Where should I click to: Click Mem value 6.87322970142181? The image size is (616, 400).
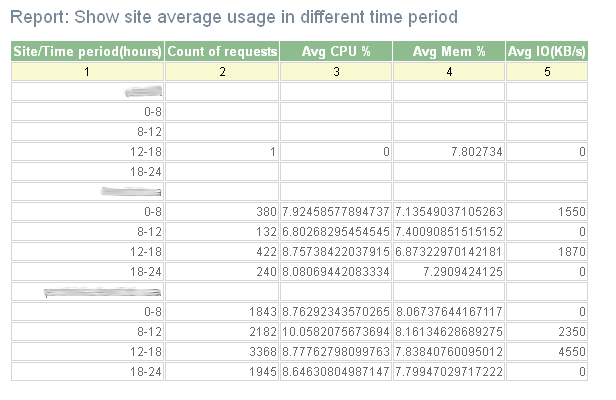click(449, 252)
